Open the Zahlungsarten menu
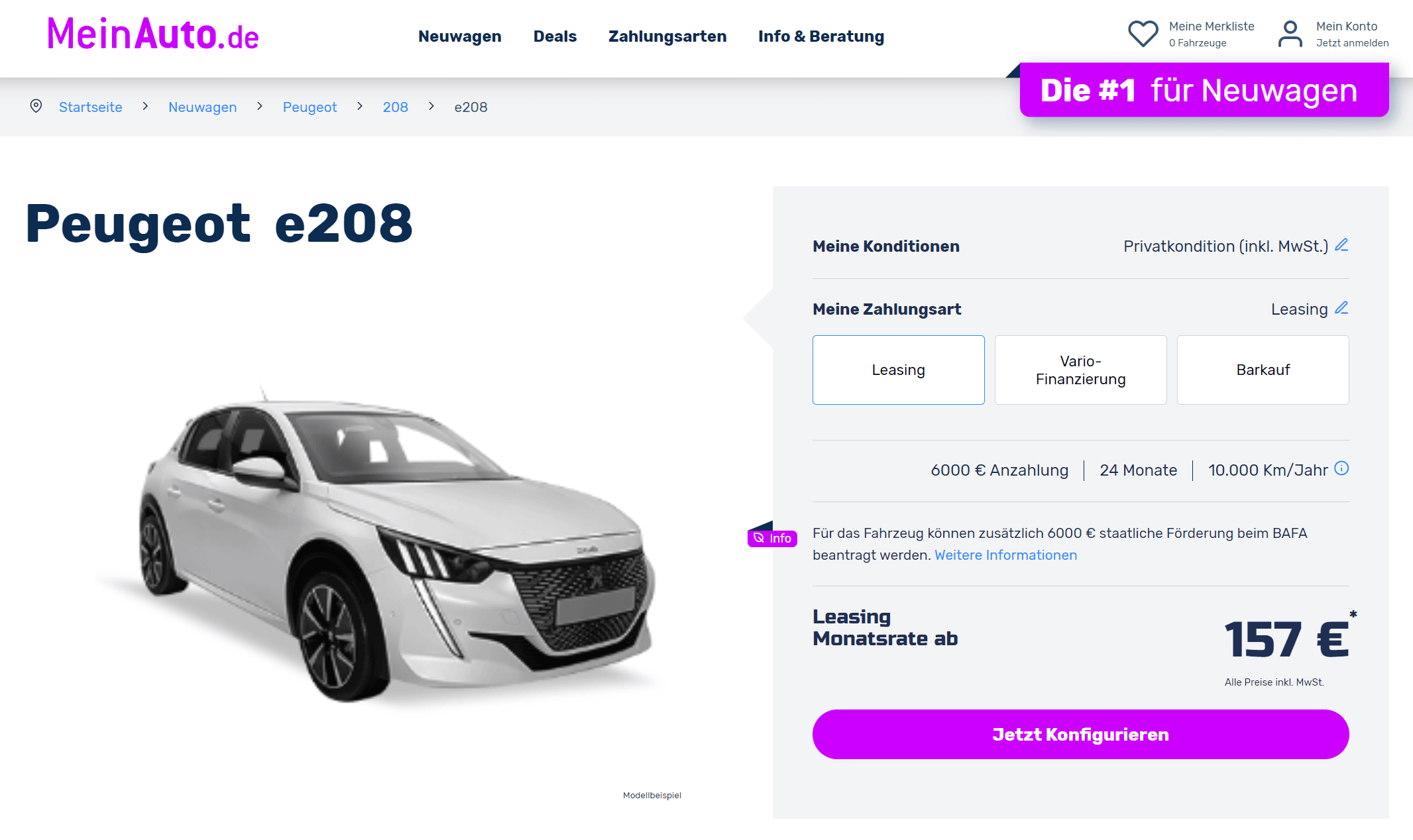1413x840 pixels. pyautogui.click(x=667, y=36)
